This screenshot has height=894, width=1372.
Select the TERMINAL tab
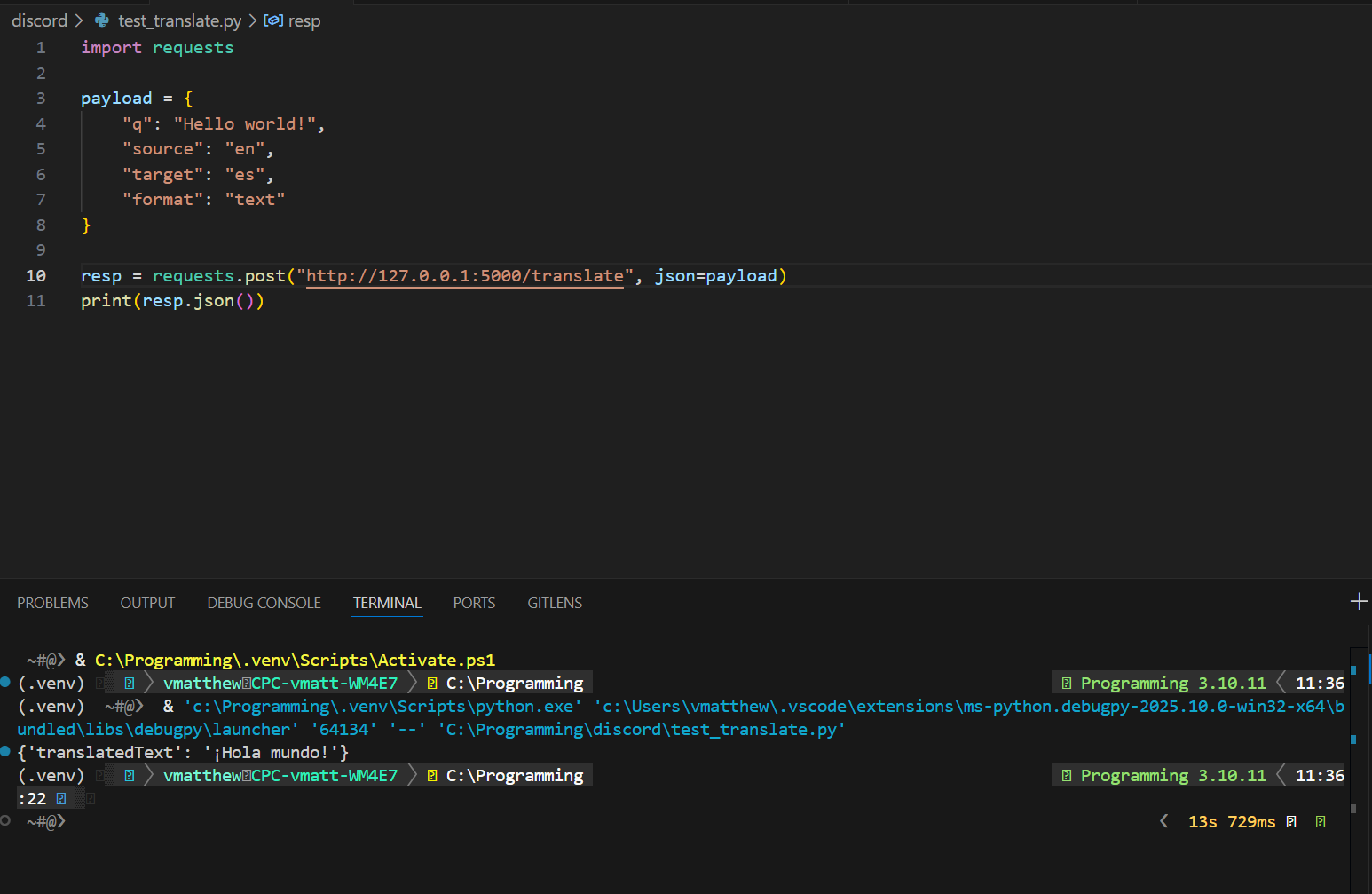pos(387,603)
